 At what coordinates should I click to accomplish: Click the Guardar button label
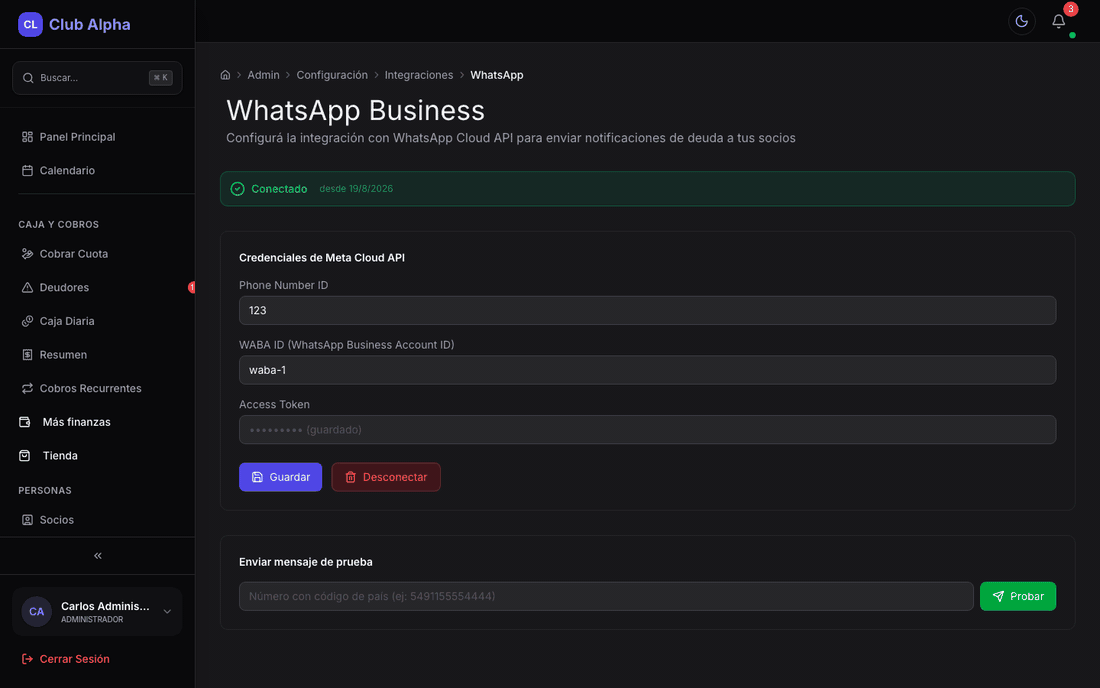tap(290, 477)
